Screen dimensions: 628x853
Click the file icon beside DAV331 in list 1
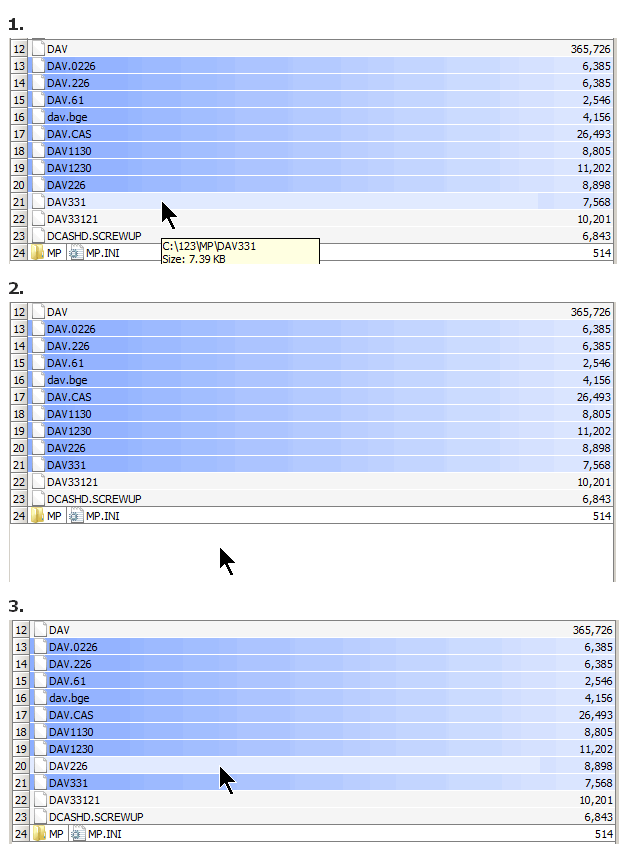point(38,202)
